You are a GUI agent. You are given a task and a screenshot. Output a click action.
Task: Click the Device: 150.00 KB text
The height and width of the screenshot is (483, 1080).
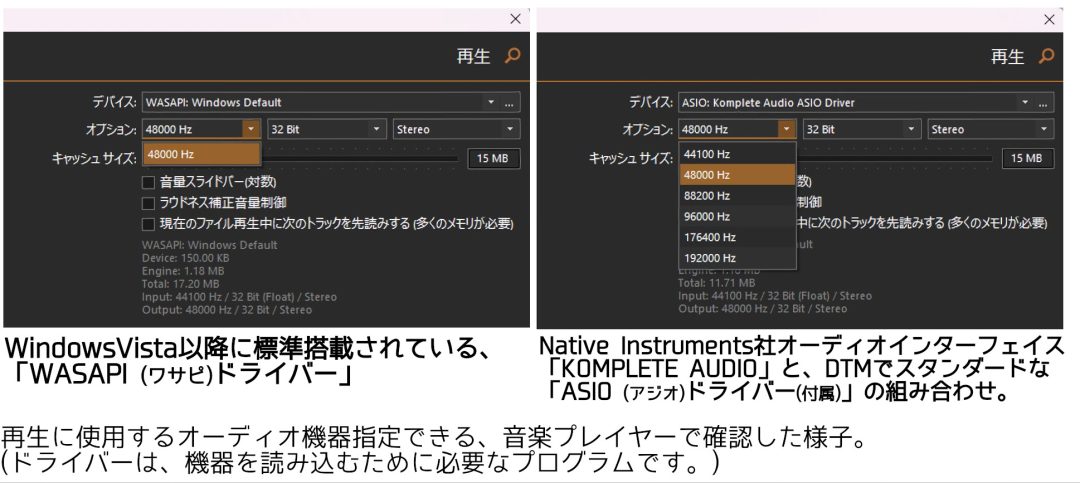(185, 258)
